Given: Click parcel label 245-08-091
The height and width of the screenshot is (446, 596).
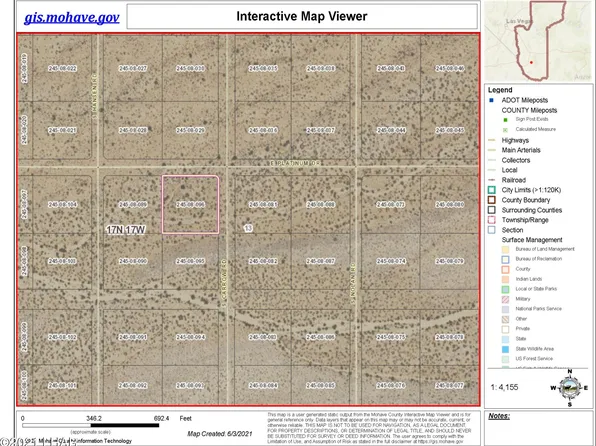Looking at the screenshot, I should (x=133, y=337).
